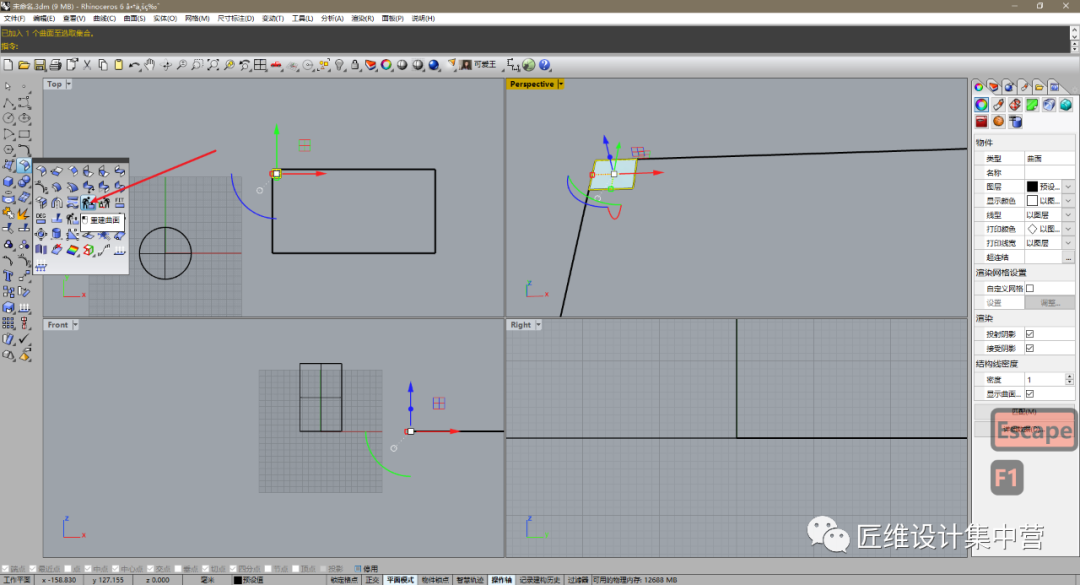
Task: Open the Right viewport dropdown arrow
Action: pyautogui.click(x=538, y=325)
